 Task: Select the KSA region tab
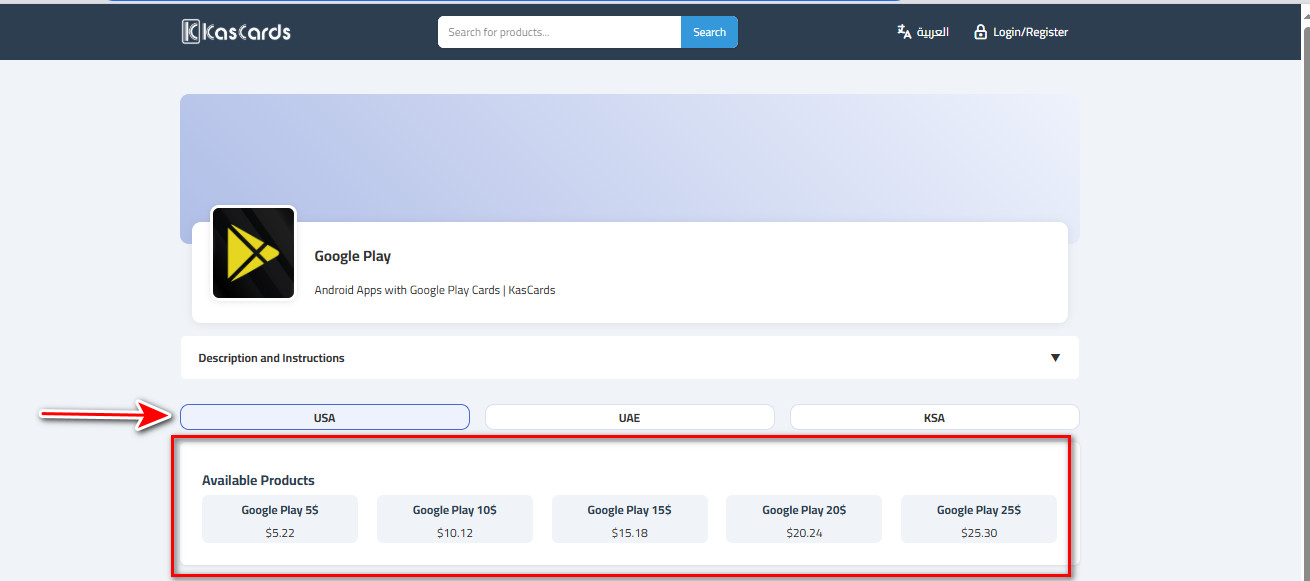click(x=934, y=417)
